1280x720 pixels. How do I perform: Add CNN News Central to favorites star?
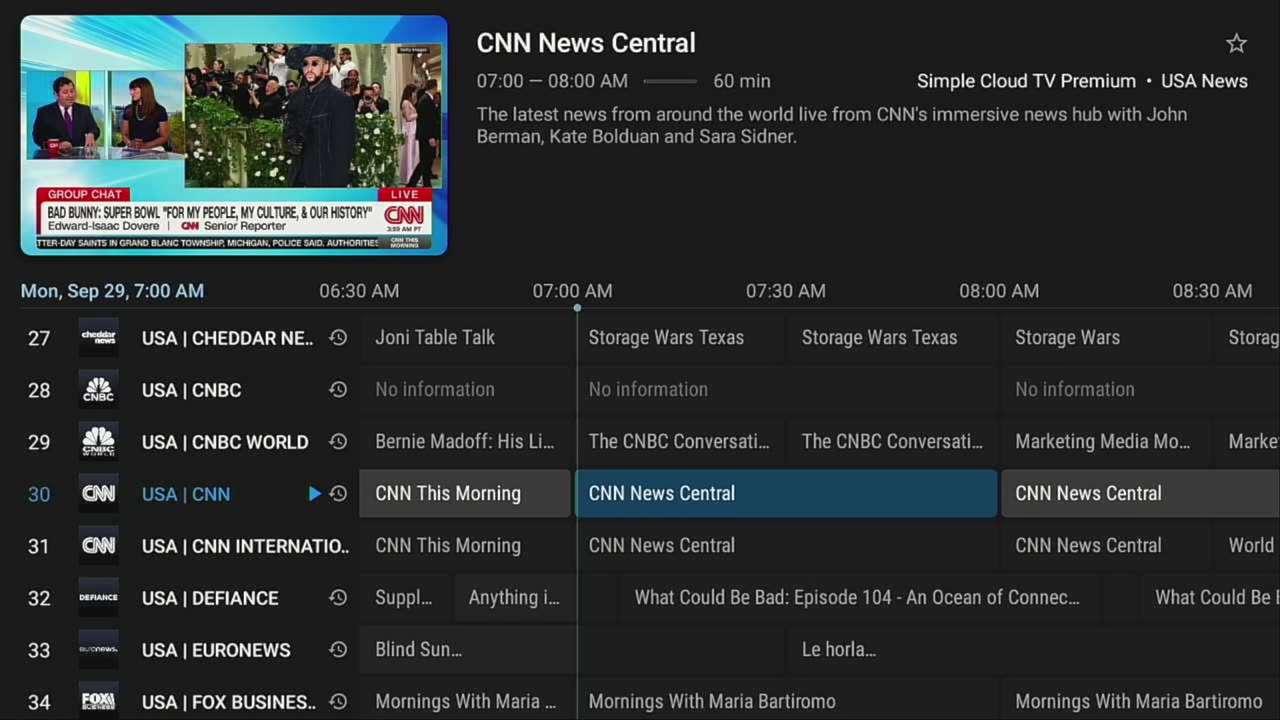[x=1236, y=43]
